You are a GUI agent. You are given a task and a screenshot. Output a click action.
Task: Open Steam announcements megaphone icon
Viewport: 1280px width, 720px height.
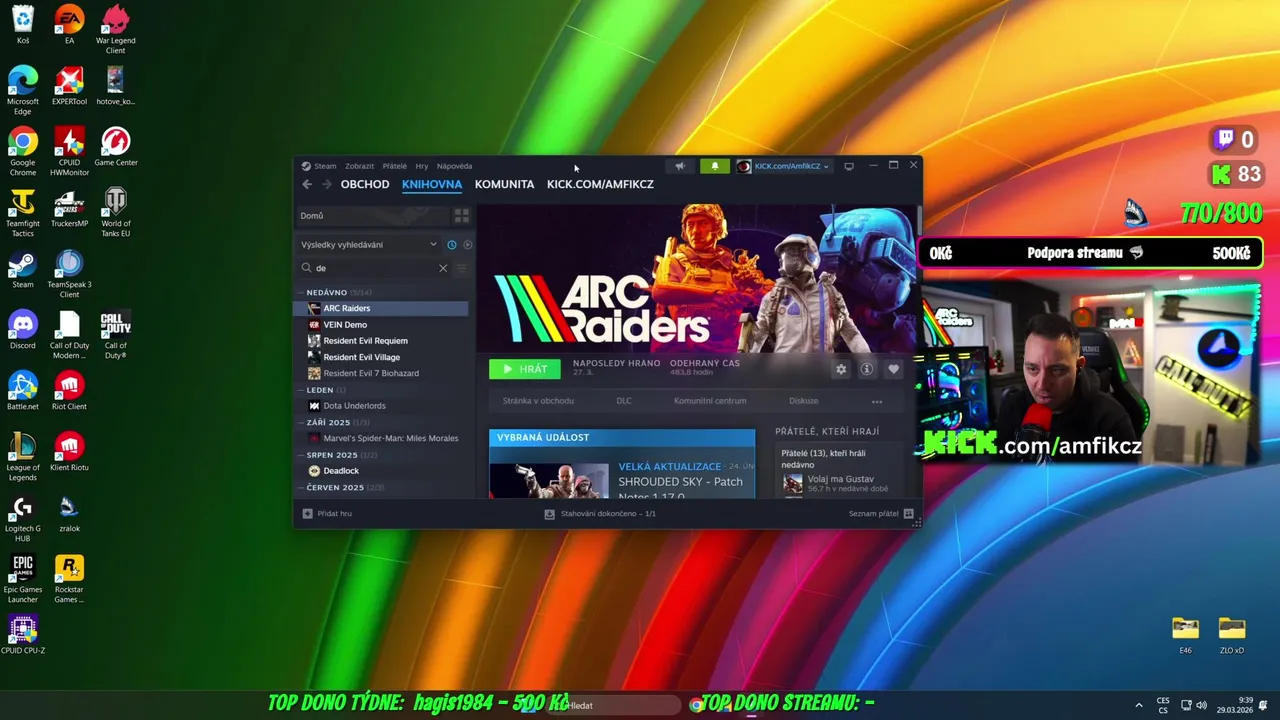click(680, 166)
